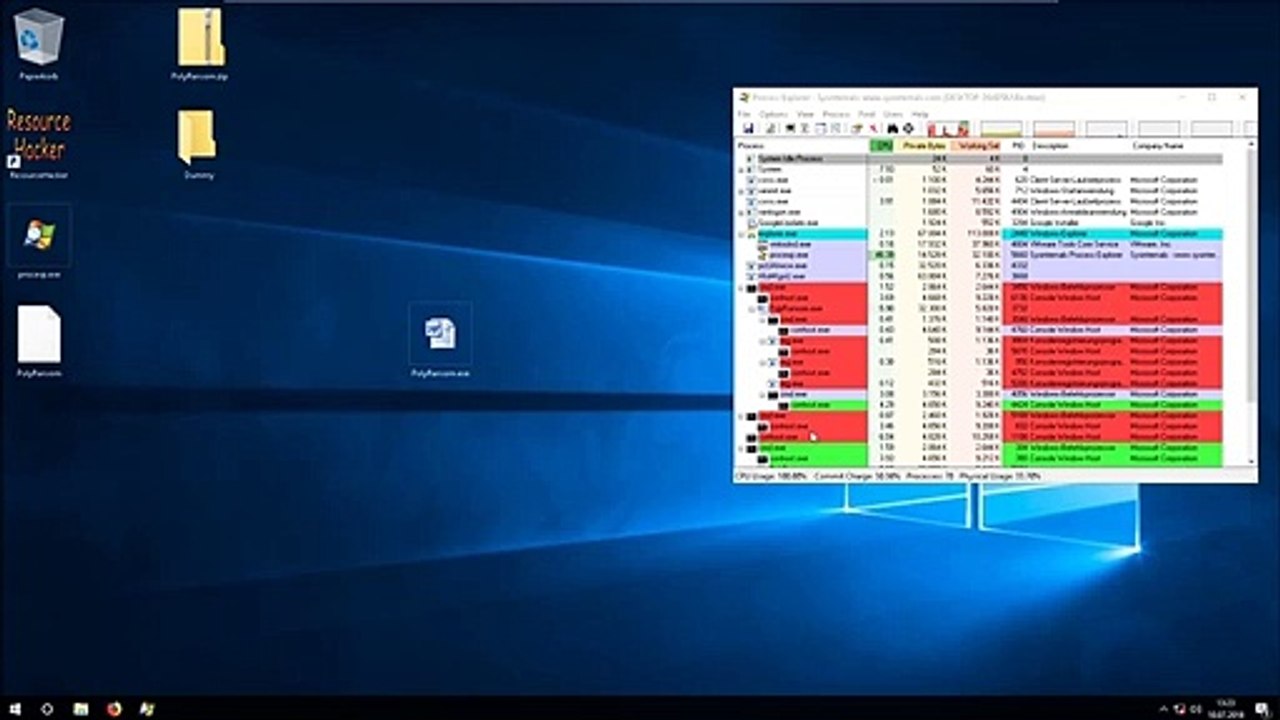Viewport: 1280px width, 720px height.
Task: Select the cyan explorer.exe process row
Action: click(x=990, y=234)
